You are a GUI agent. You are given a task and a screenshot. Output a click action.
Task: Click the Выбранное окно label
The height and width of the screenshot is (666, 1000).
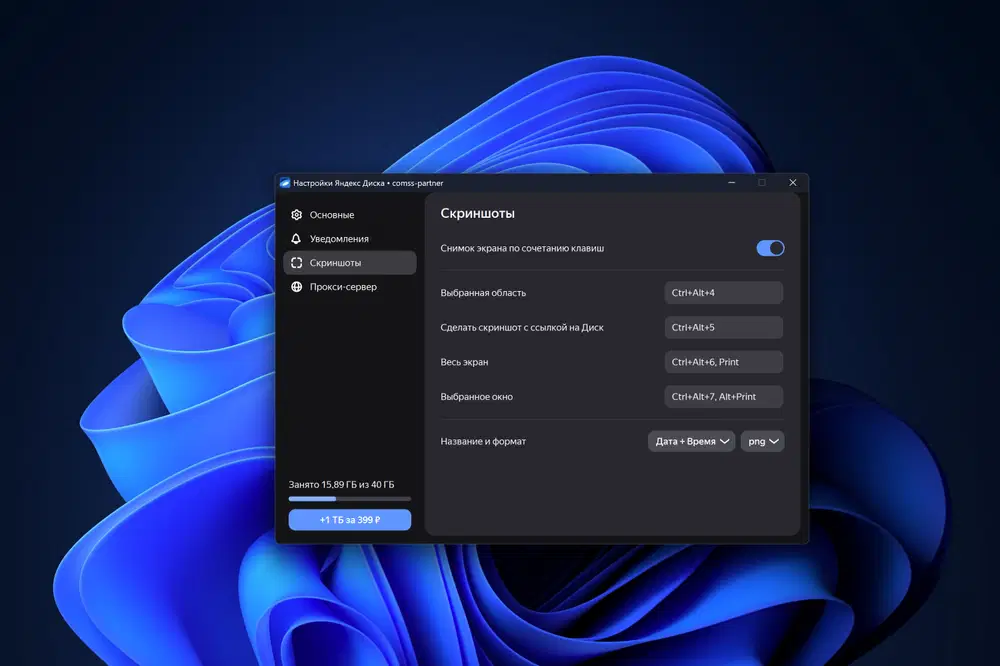click(476, 396)
